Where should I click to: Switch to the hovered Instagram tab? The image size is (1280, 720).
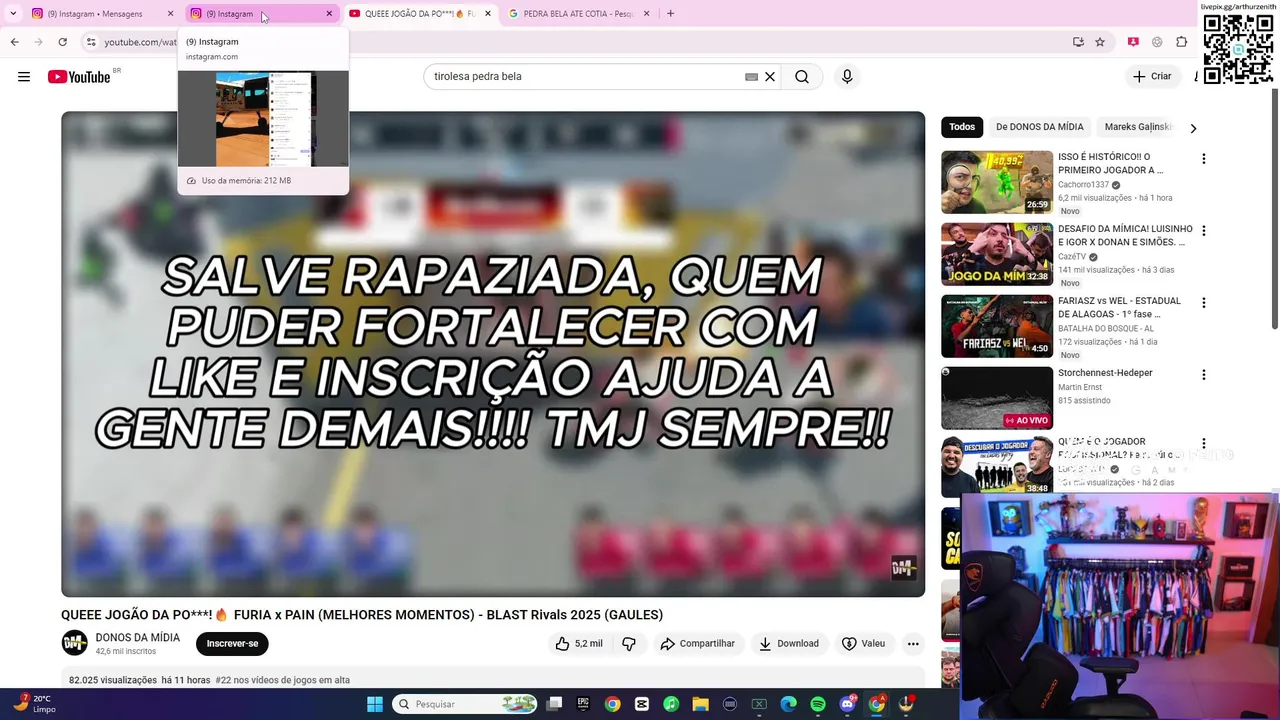(261, 14)
